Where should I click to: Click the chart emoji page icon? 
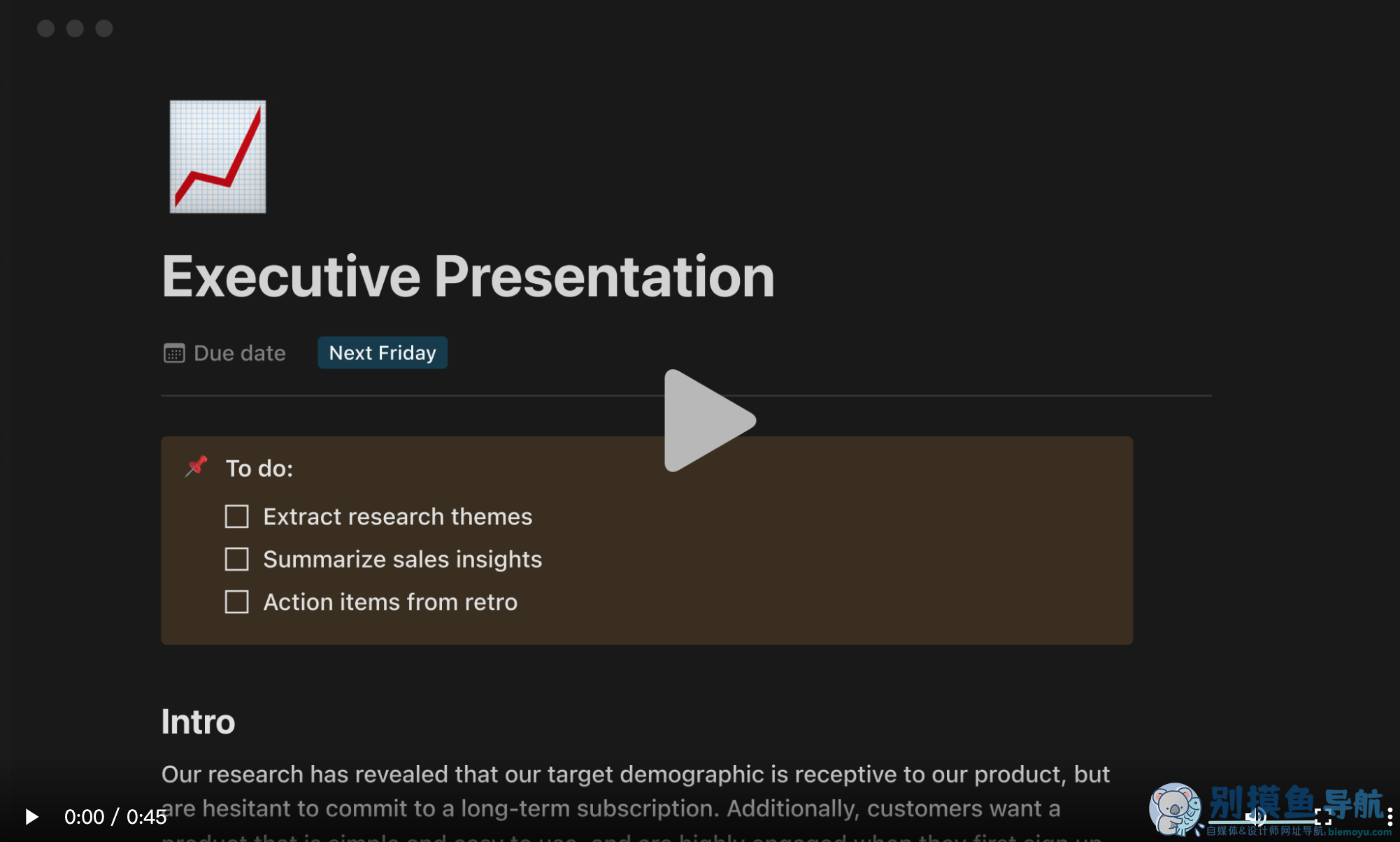(x=217, y=157)
